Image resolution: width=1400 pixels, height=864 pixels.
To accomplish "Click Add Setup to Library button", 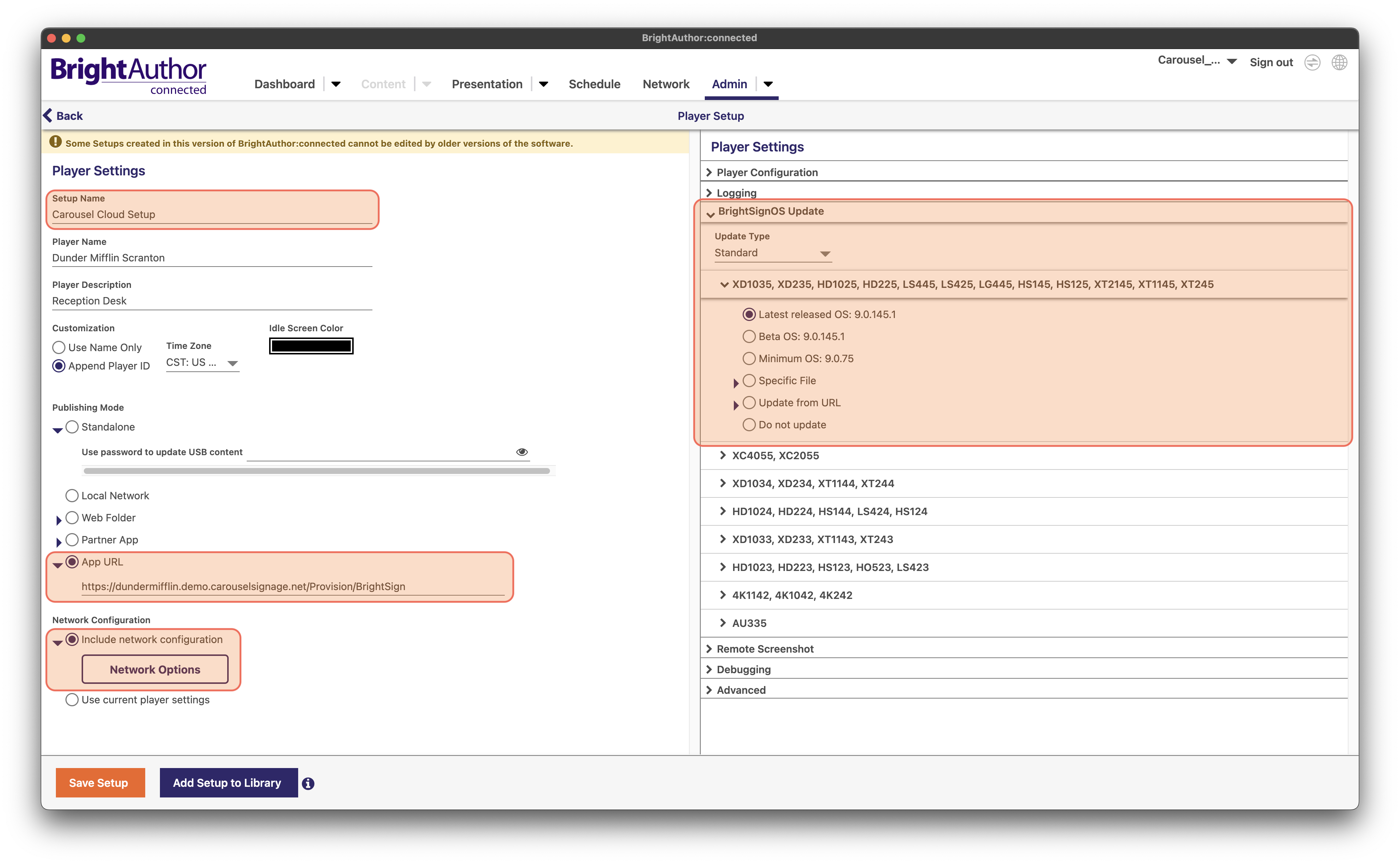I will pos(229,783).
